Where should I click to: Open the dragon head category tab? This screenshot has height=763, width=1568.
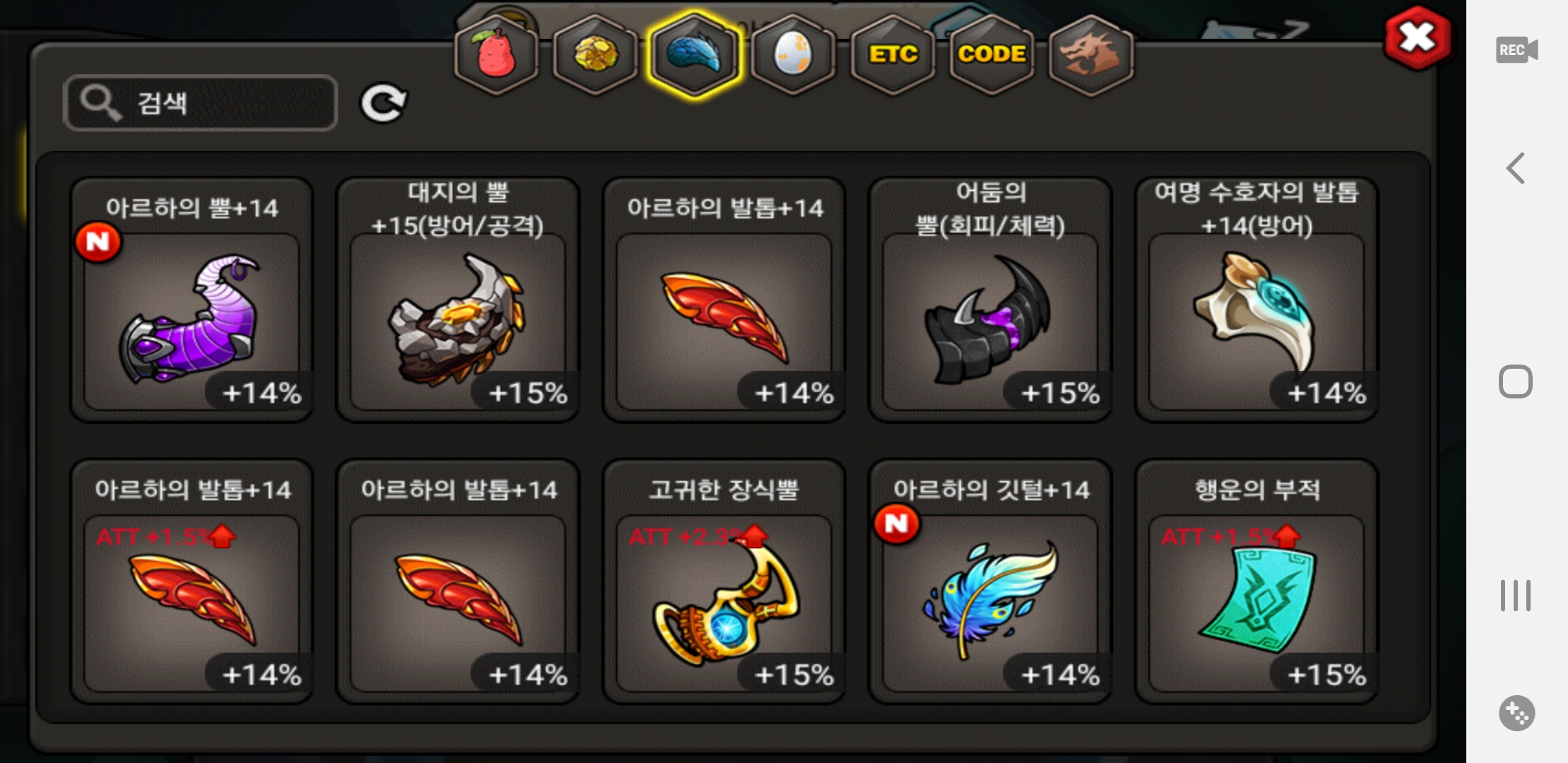[1091, 54]
